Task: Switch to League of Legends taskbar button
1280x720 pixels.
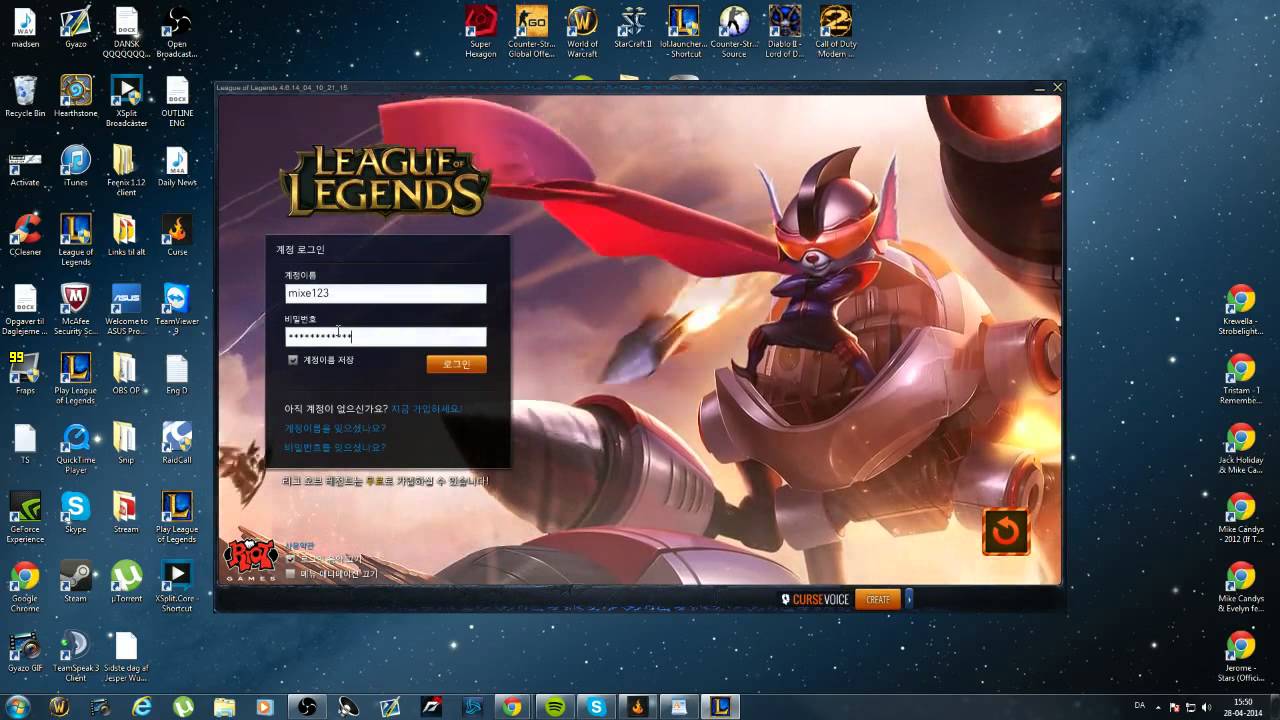Action: [x=719, y=706]
